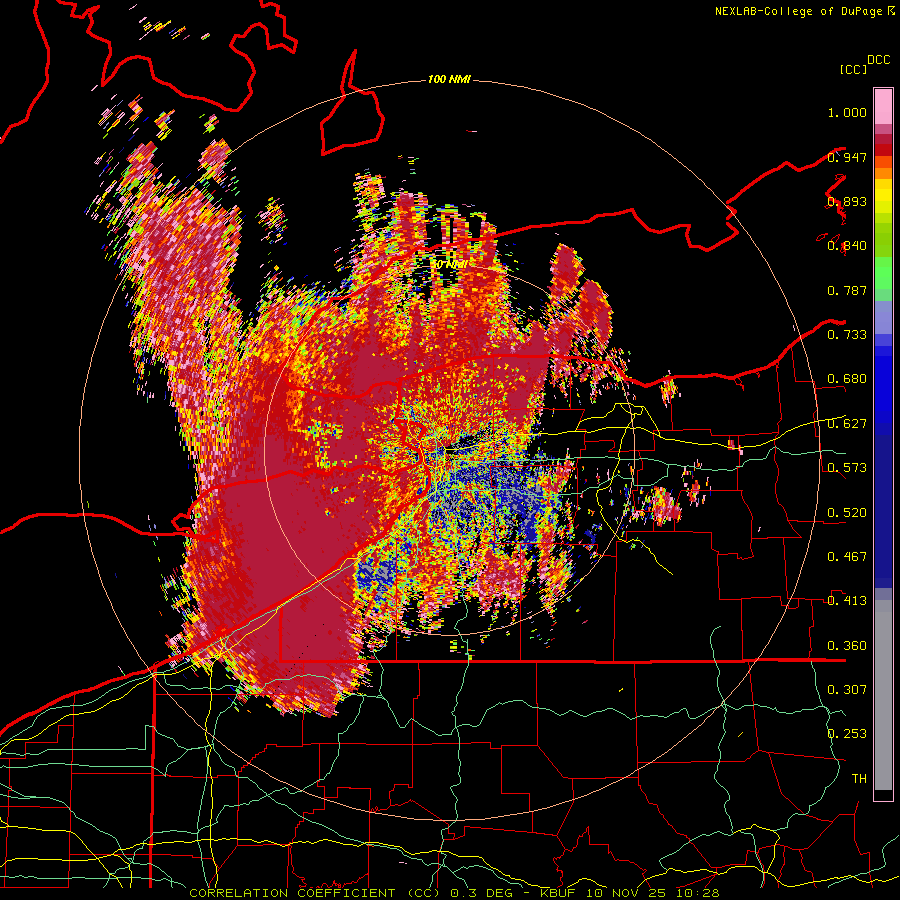Click the 0.253 color scale value
The width and height of the screenshot is (900, 900).
pos(847,734)
